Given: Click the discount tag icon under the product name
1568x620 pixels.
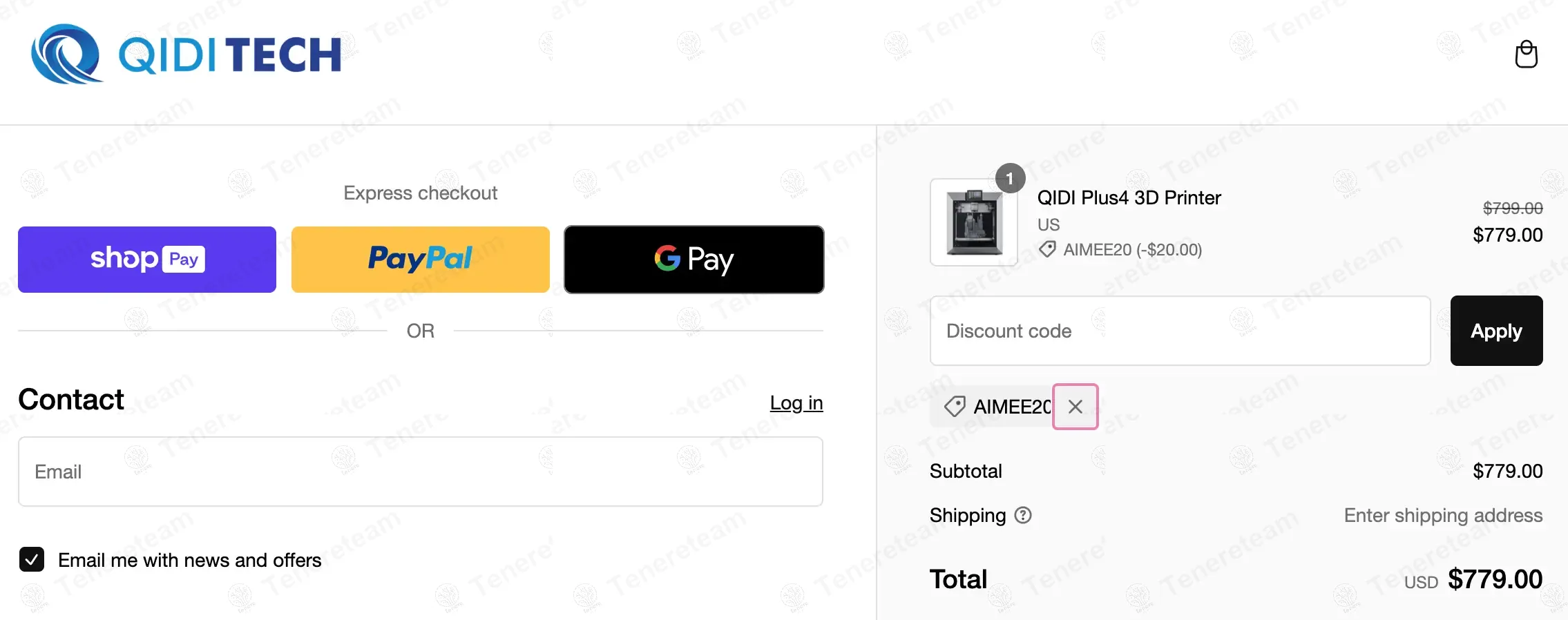Looking at the screenshot, I should point(1047,249).
